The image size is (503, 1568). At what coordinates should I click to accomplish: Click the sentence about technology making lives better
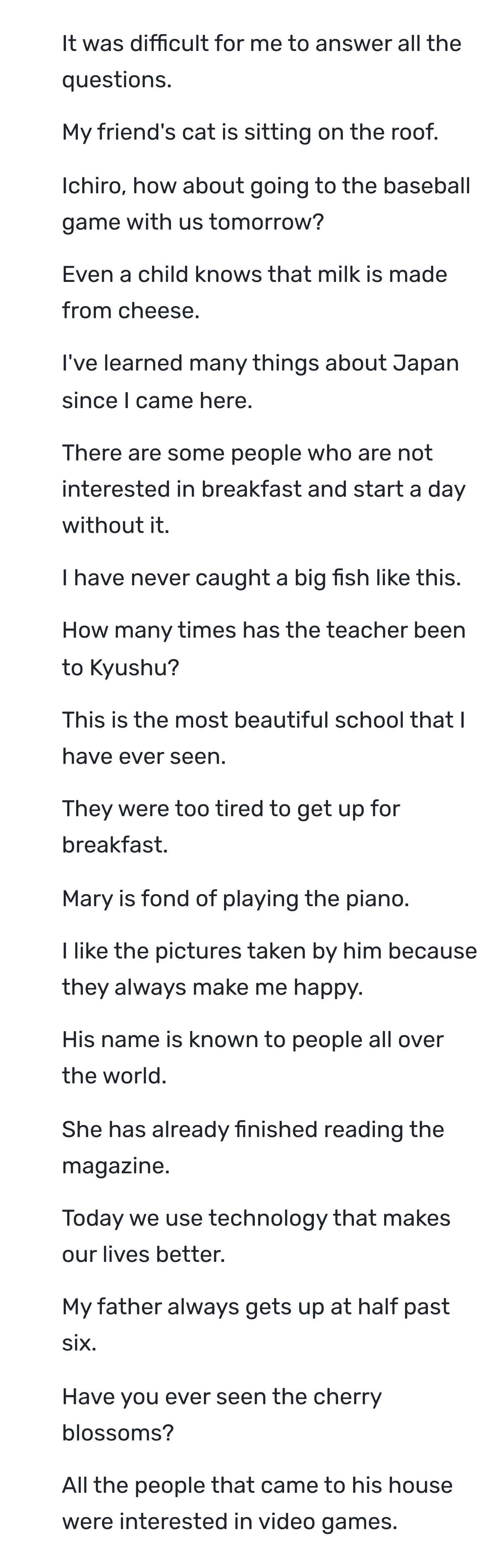256,1236
